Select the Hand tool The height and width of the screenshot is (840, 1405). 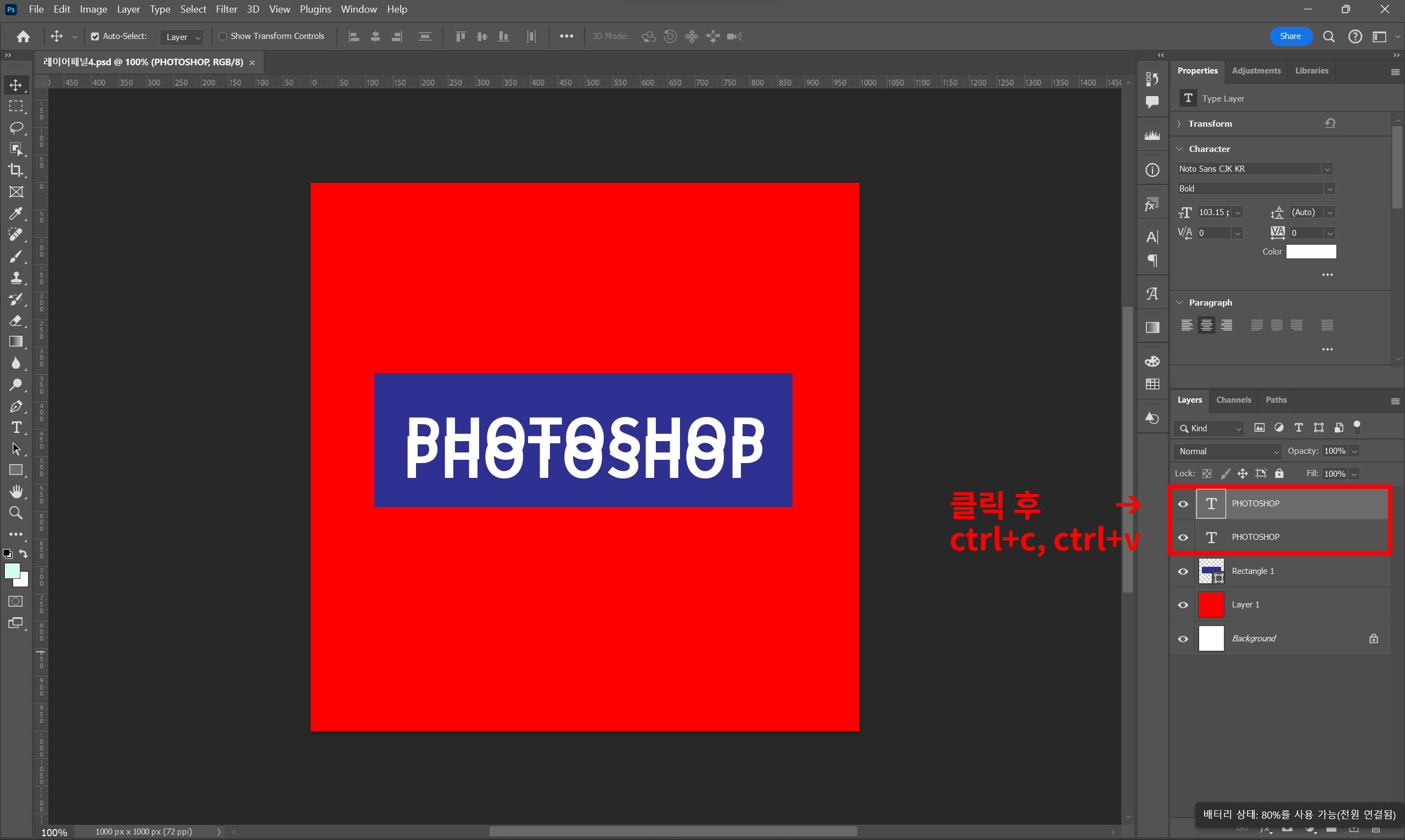[16, 491]
